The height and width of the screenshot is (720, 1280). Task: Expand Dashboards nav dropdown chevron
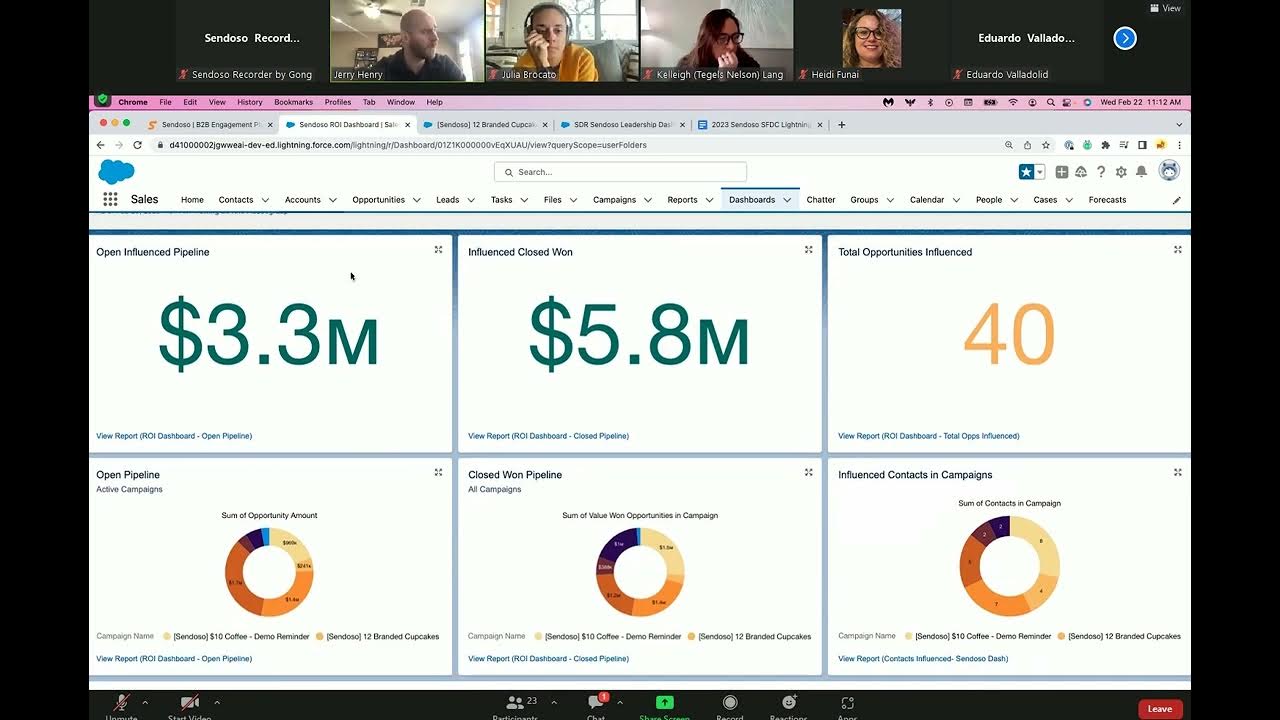[787, 200]
